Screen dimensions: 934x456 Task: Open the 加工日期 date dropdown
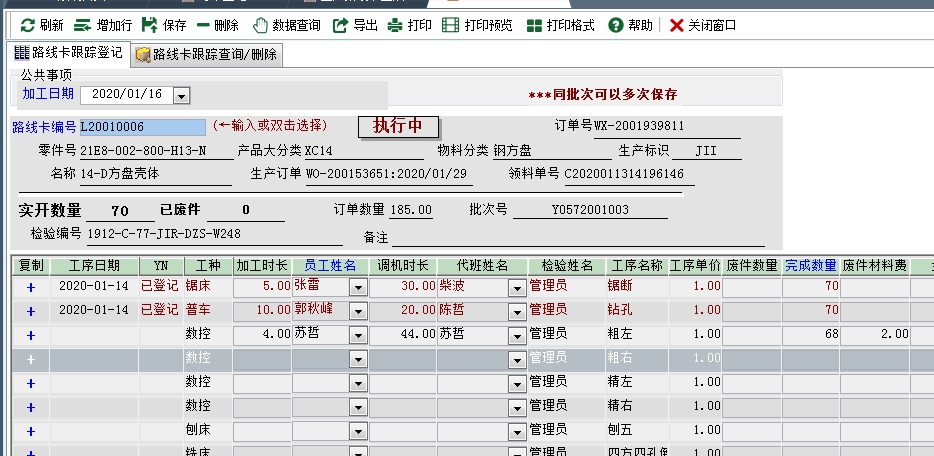pyautogui.click(x=182, y=95)
